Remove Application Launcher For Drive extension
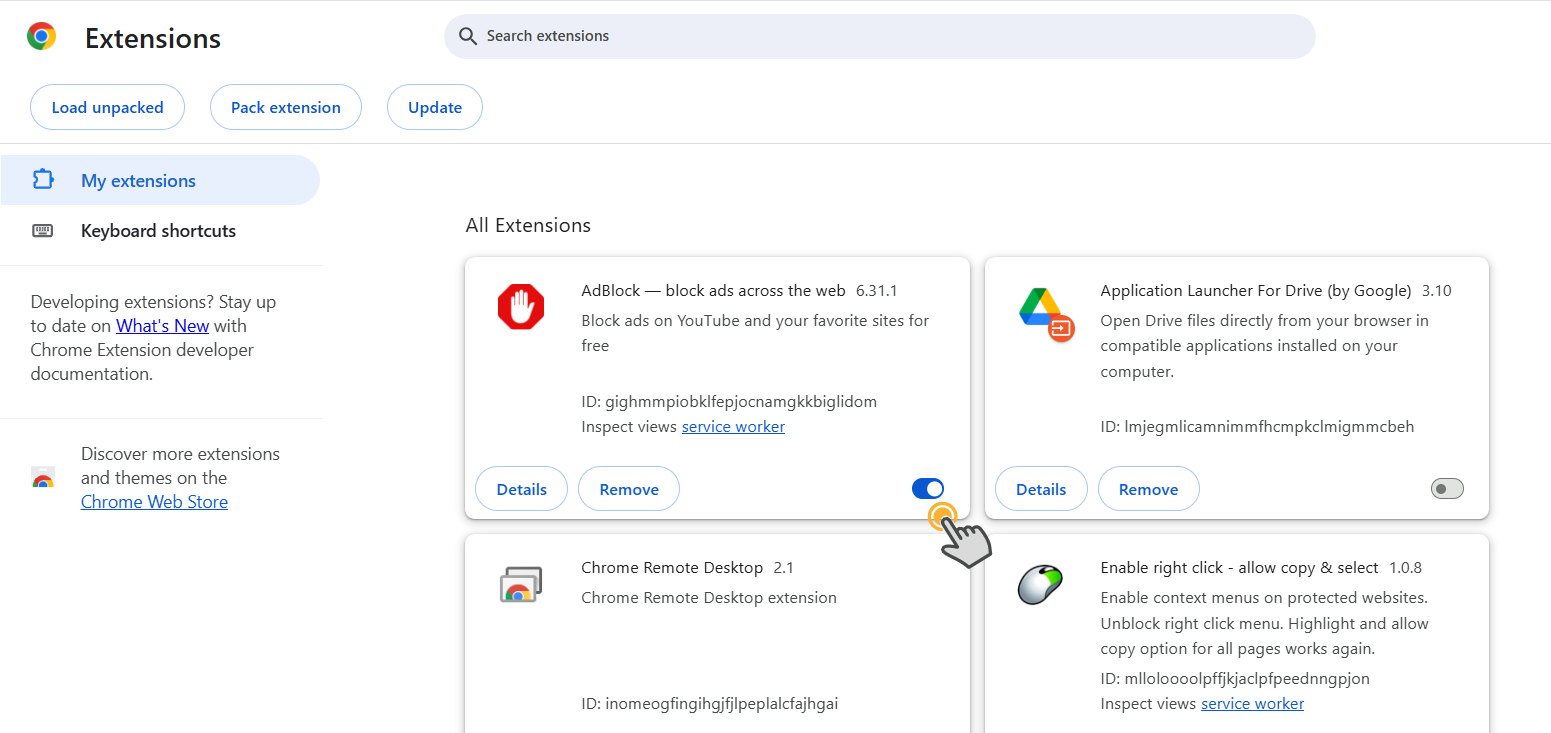1551x733 pixels. click(1148, 489)
